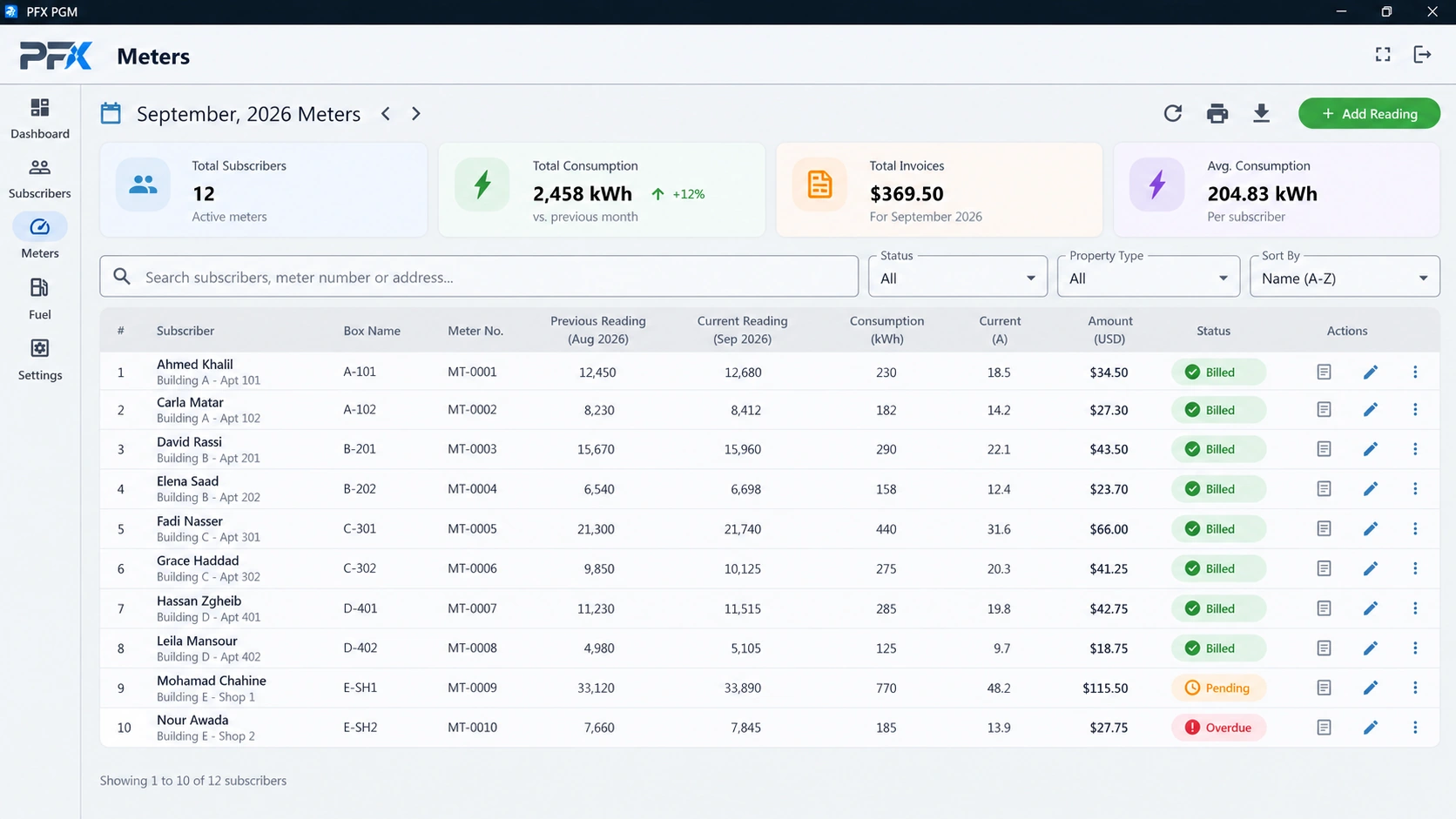
Task: Open the Dashboard sidebar page
Action: [40, 118]
